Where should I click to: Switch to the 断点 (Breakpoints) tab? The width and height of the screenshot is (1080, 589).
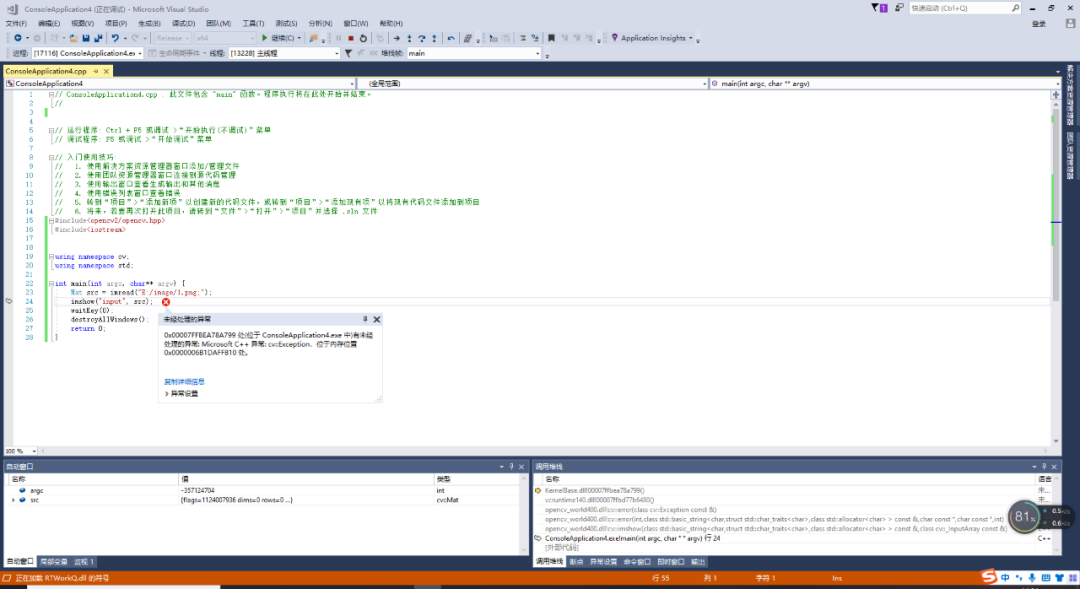577,561
